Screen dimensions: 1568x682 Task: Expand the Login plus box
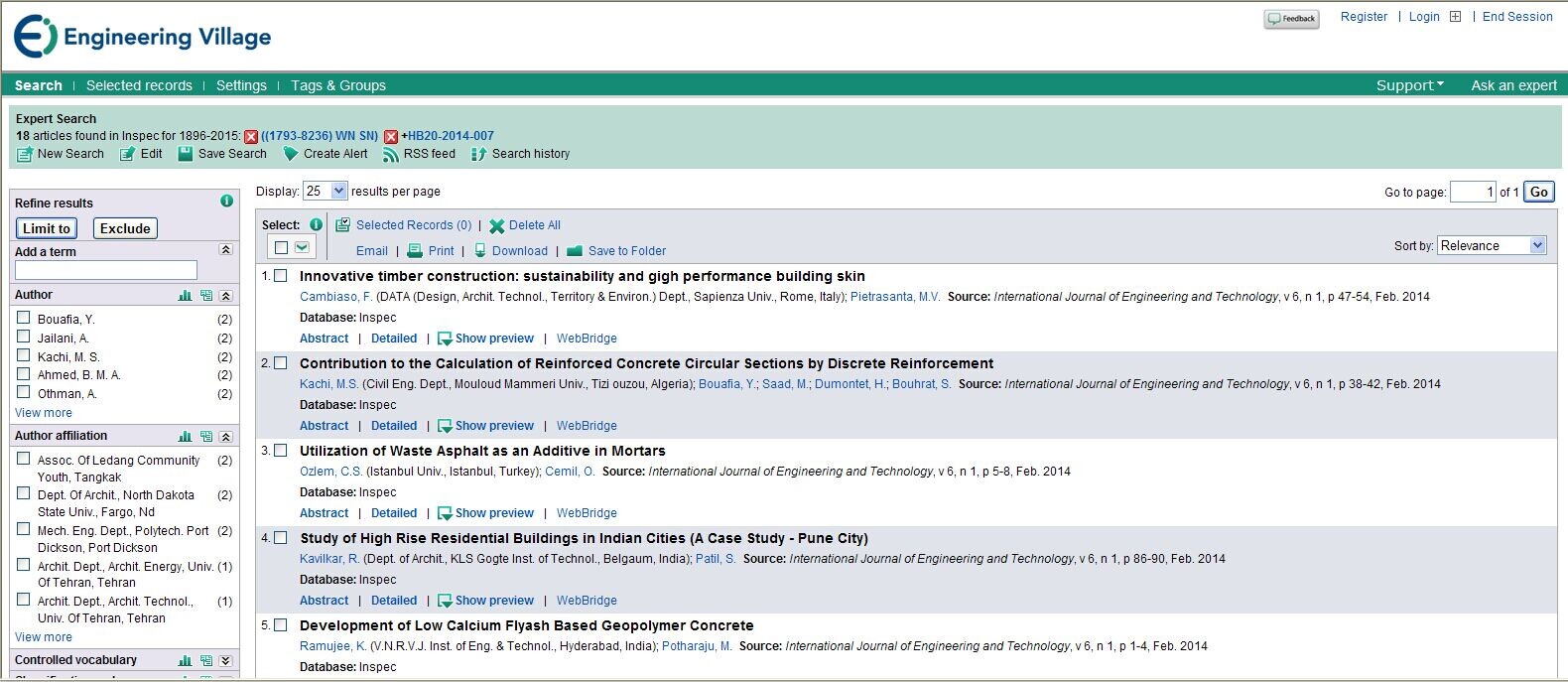click(x=1456, y=17)
